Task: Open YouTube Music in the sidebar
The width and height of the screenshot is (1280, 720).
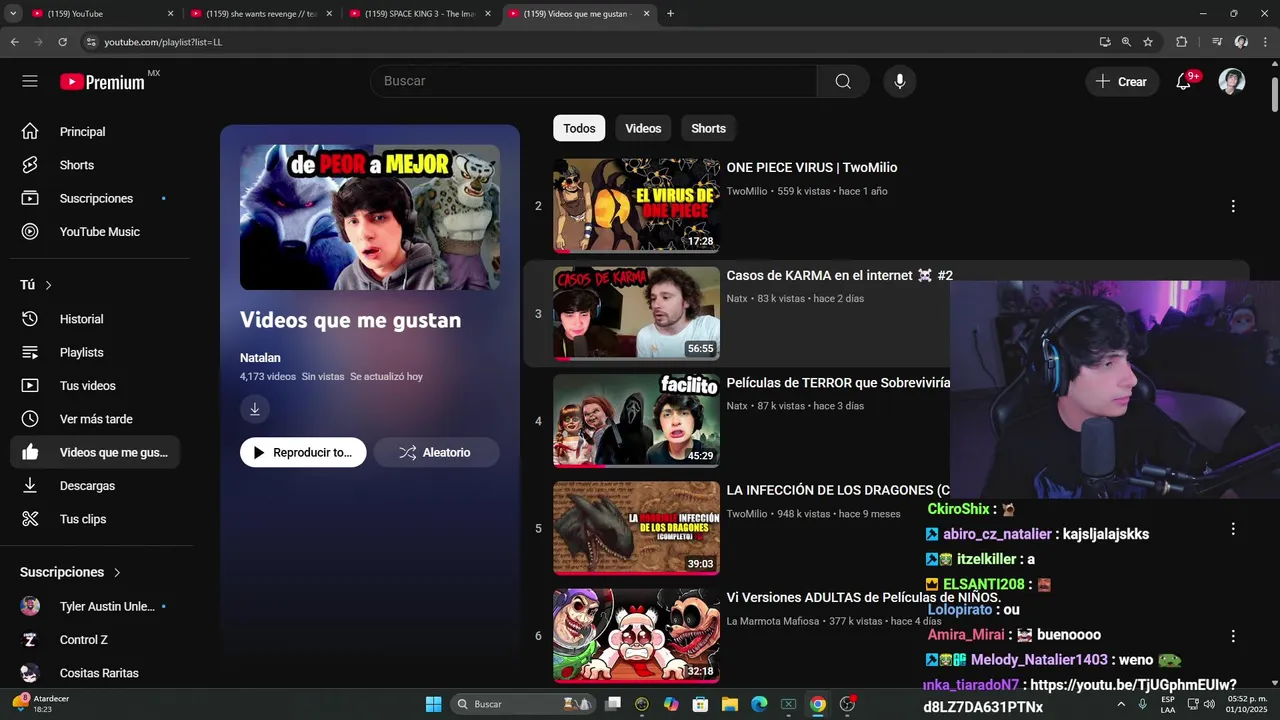Action: tap(95, 231)
